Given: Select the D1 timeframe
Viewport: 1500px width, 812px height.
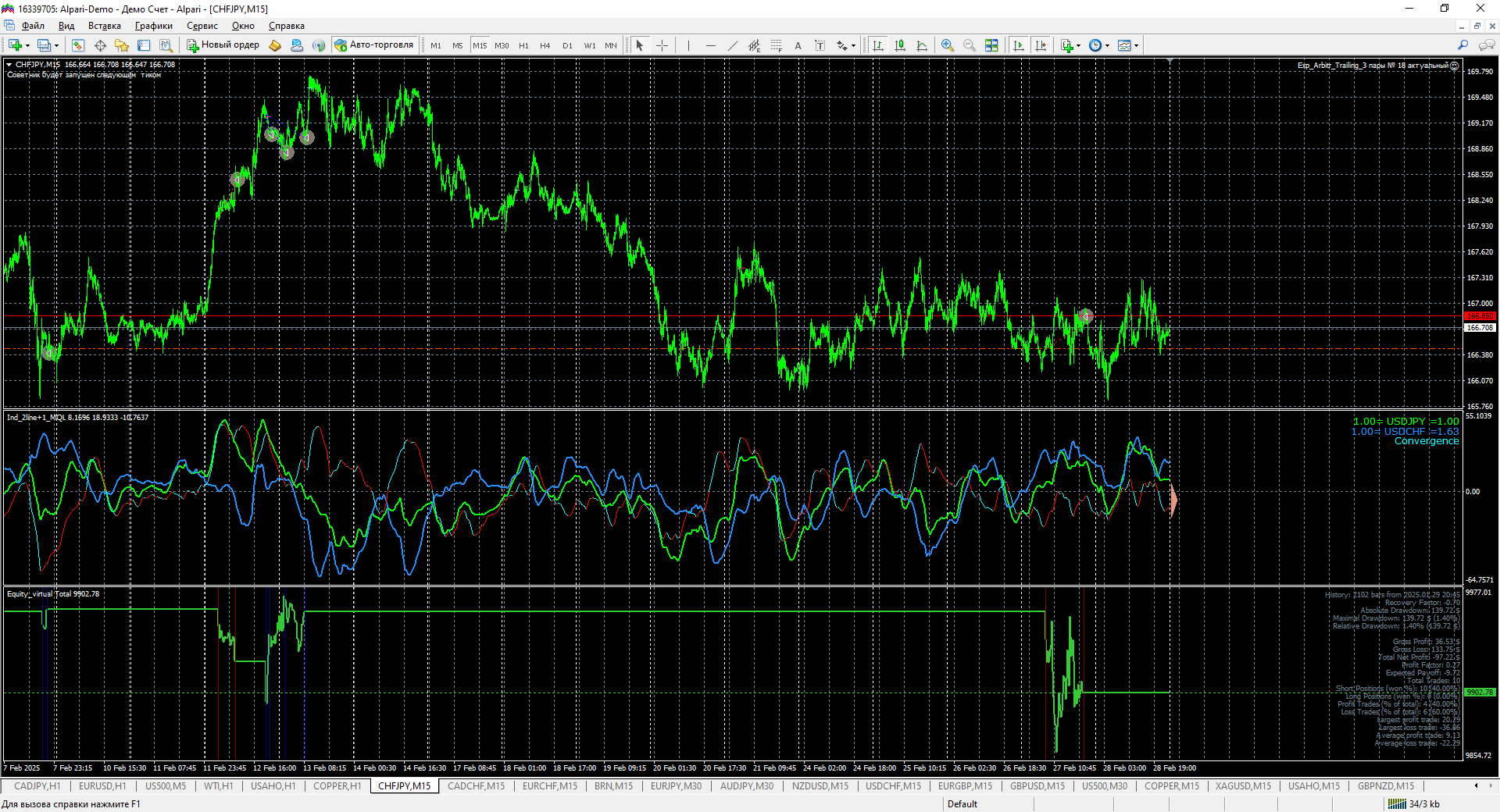Looking at the screenshot, I should coord(567,45).
